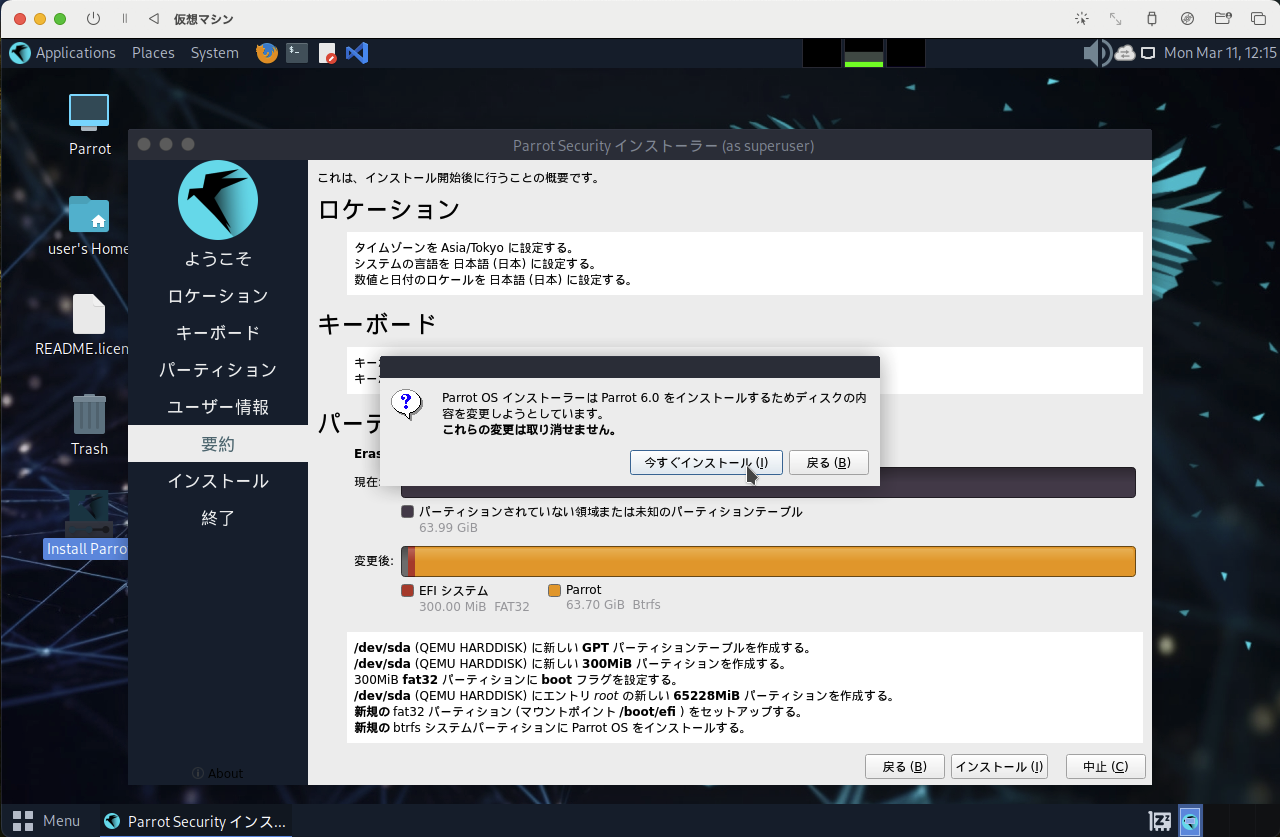The height and width of the screenshot is (837, 1280).
Task: Pause the virtual machine with the pause icon
Action: 124,19
